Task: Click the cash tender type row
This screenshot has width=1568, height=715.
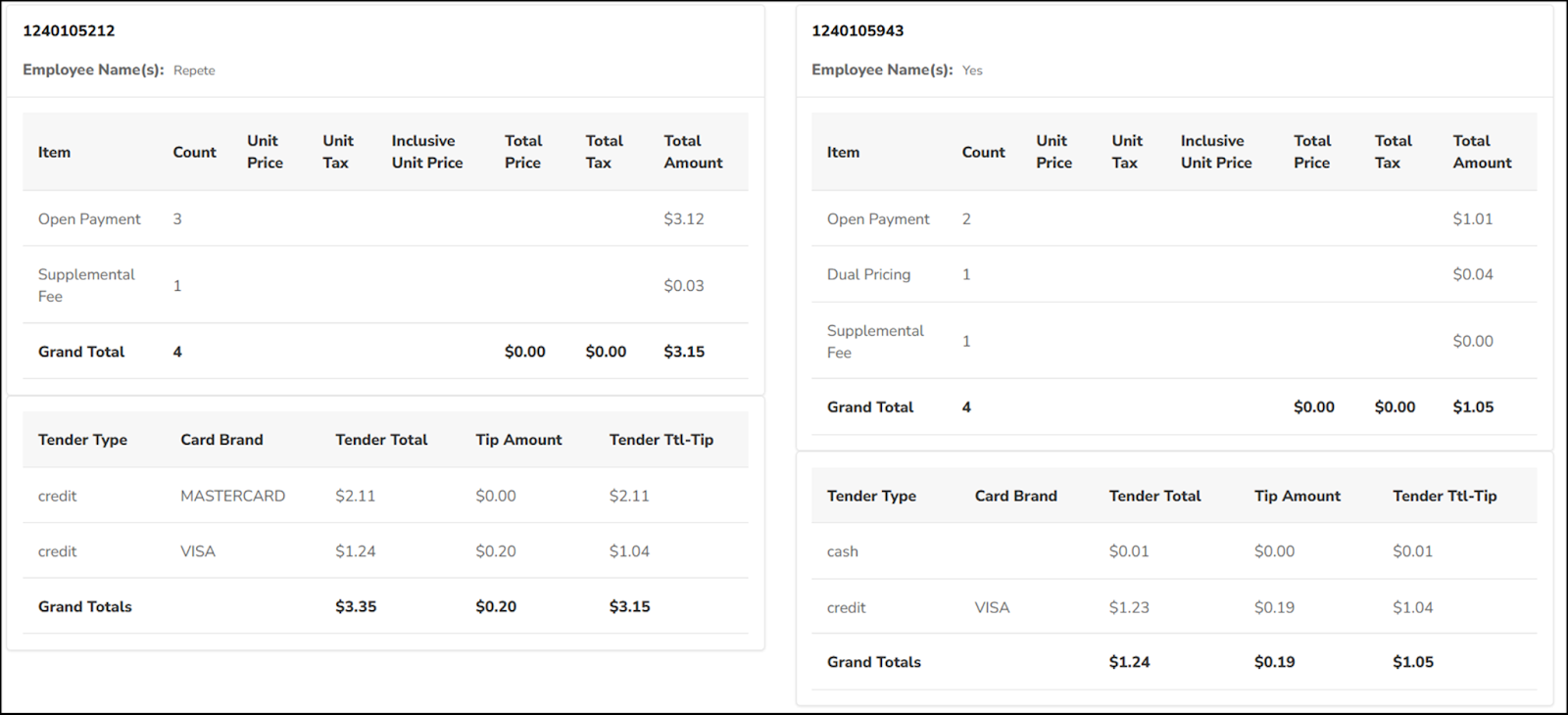Action: point(842,551)
